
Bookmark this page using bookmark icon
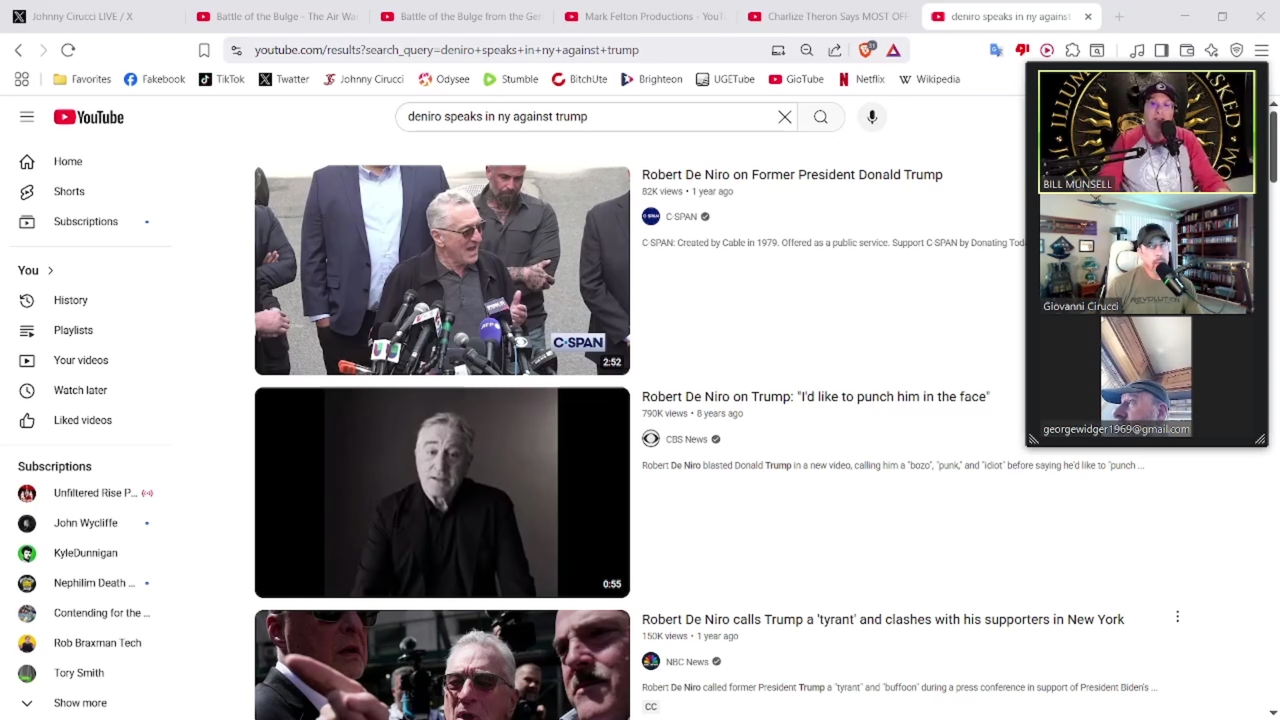point(204,50)
